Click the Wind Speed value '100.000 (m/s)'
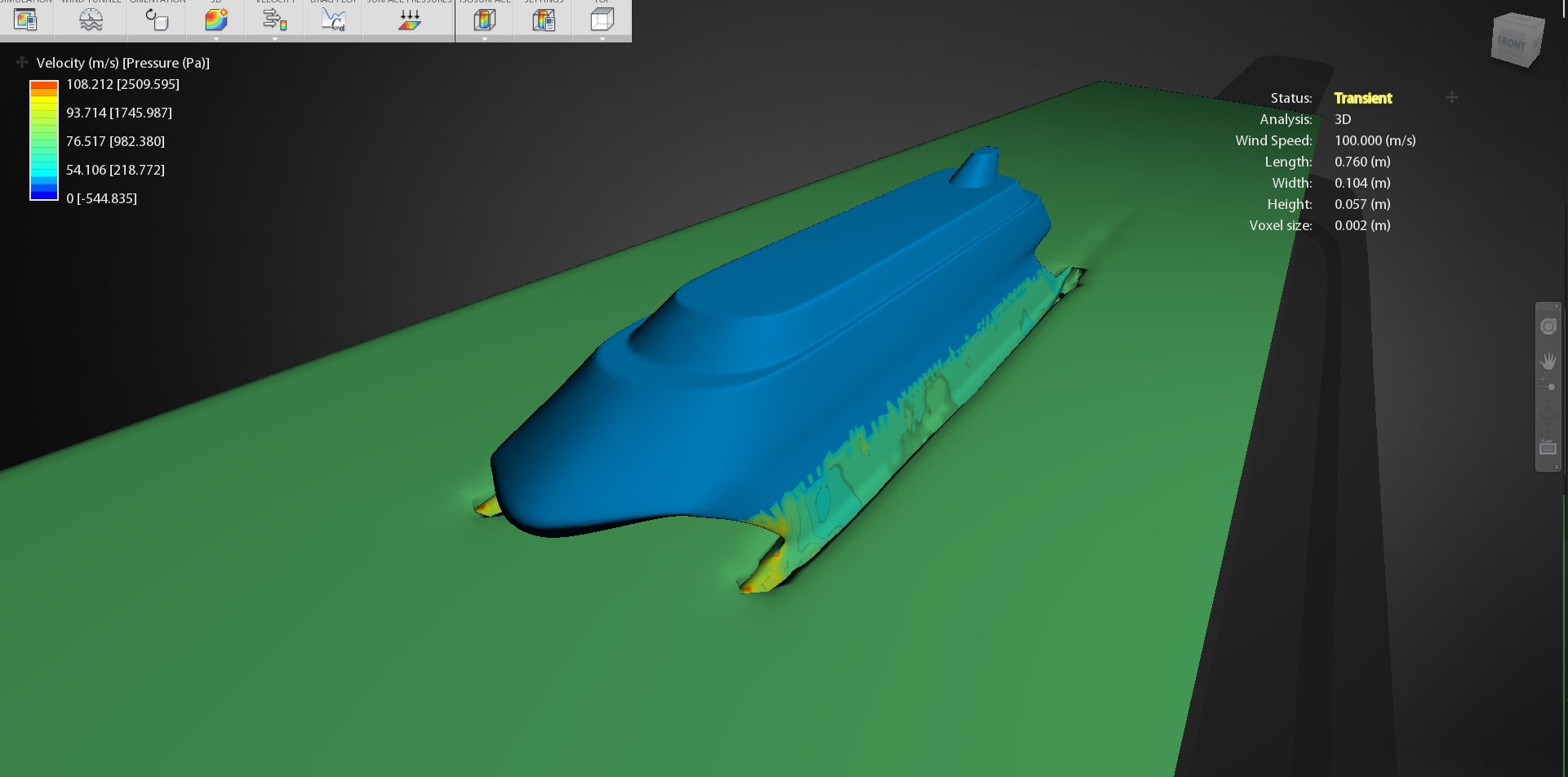 point(1375,140)
